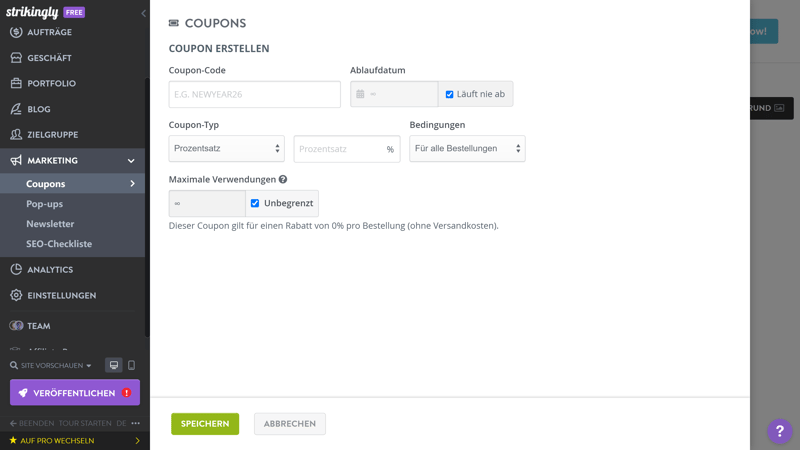Collapse the Marketing menu section
This screenshot has width=800, height=450.
click(131, 161)
